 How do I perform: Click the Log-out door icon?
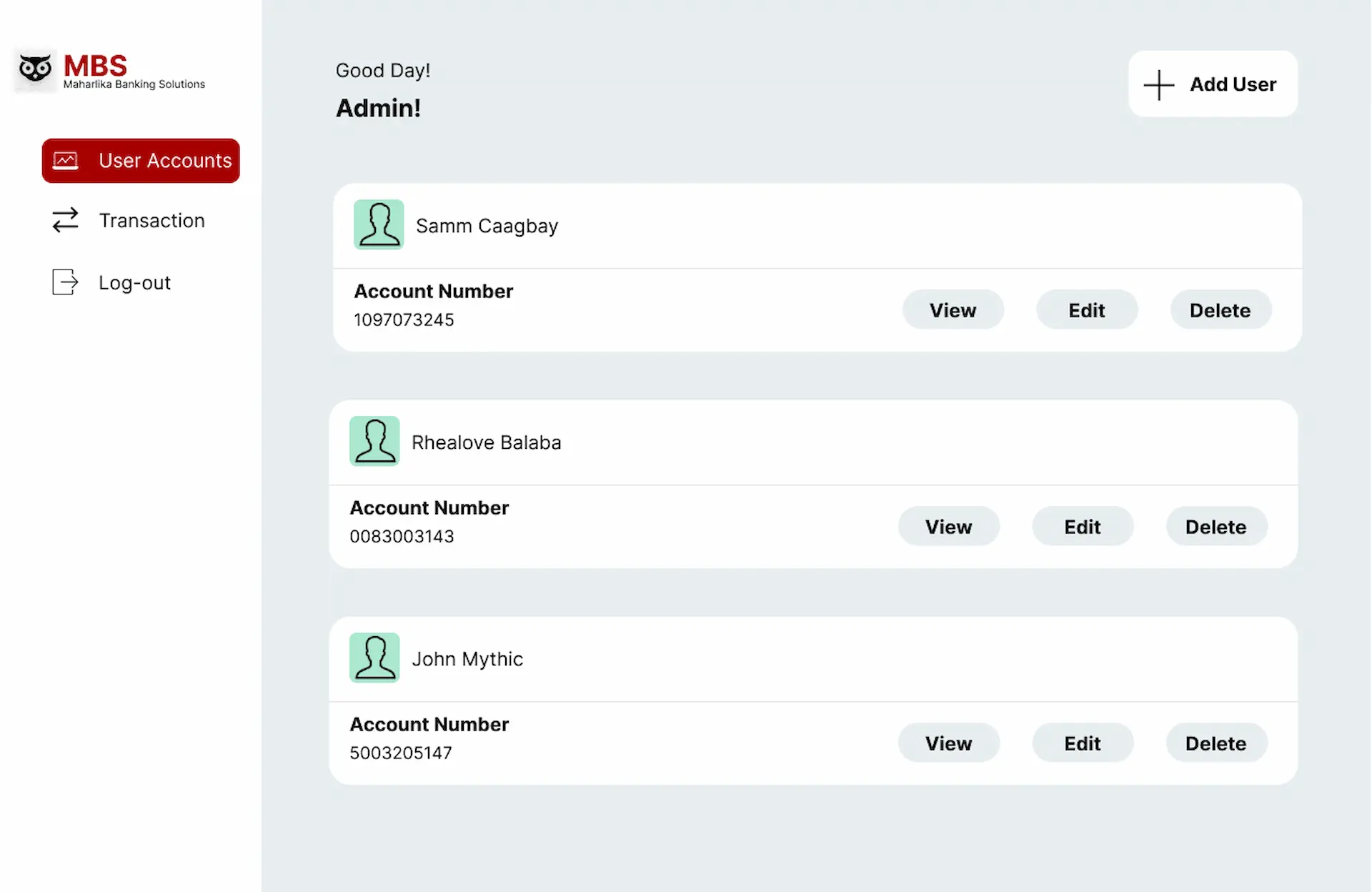[x=65, y=282]
